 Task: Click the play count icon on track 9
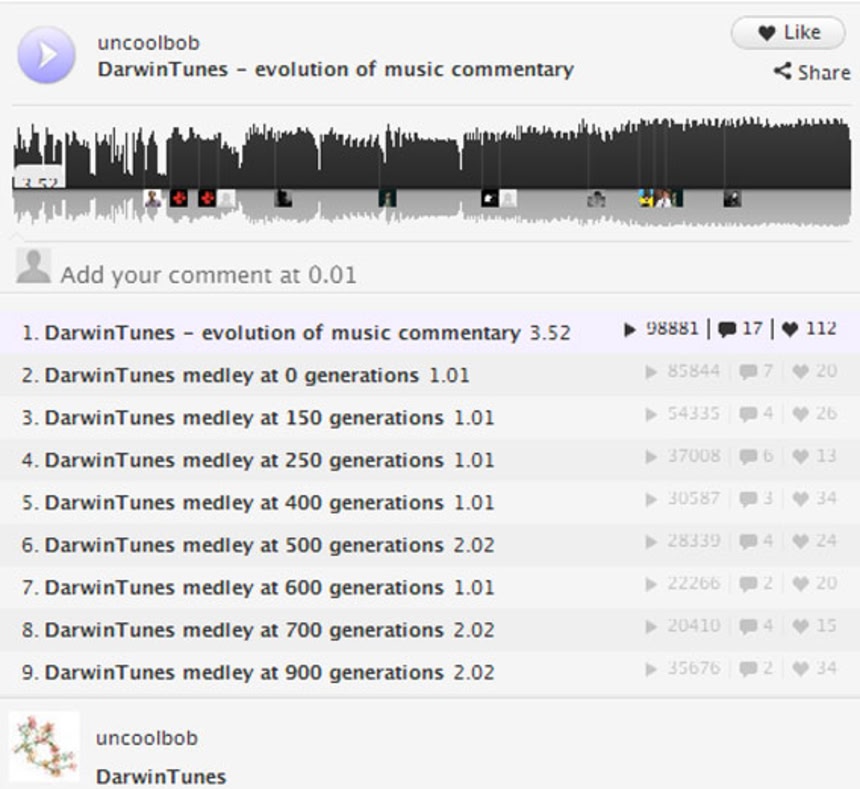(x=651, y=669)
